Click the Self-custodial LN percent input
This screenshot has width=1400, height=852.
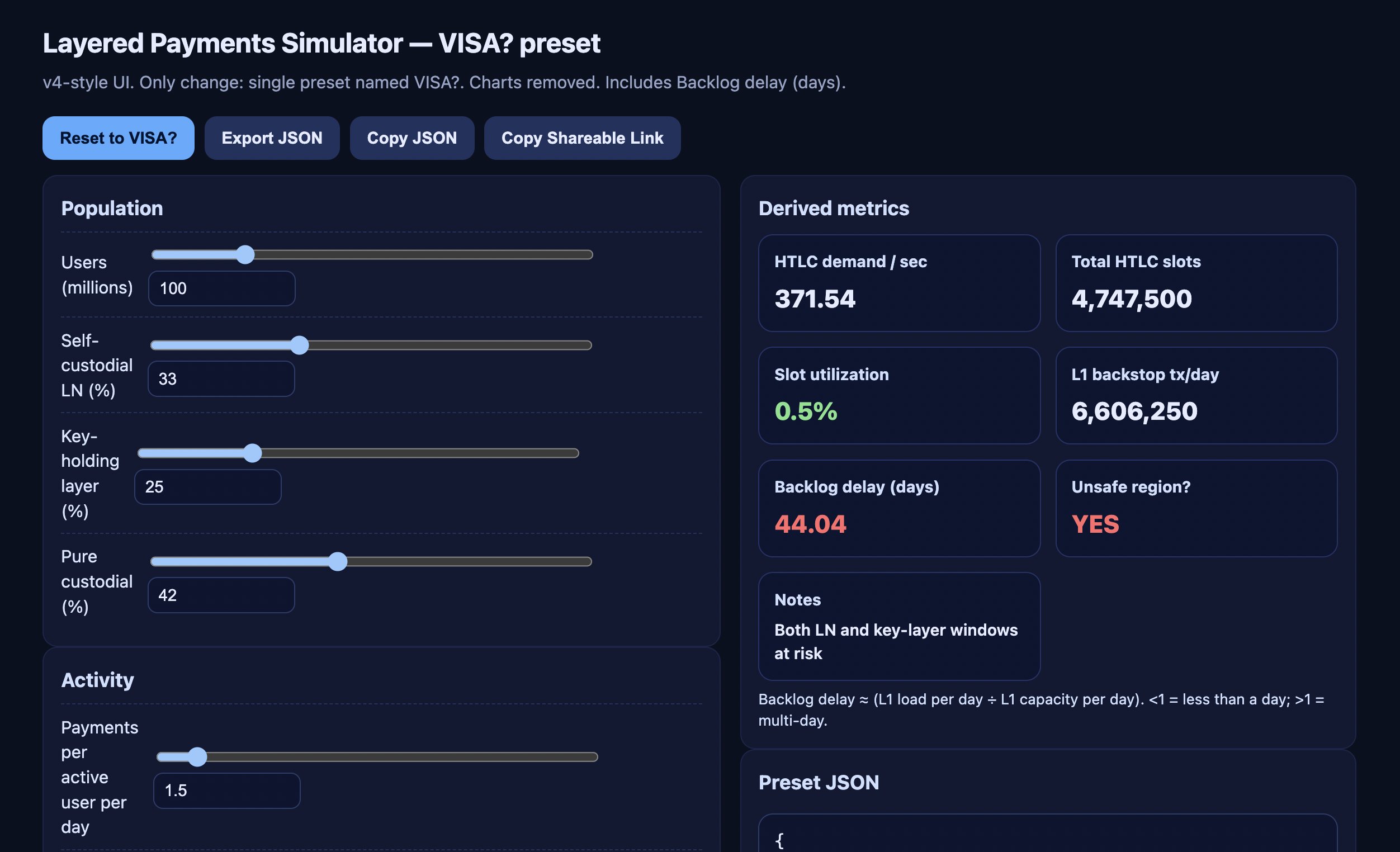click(221, 379)
